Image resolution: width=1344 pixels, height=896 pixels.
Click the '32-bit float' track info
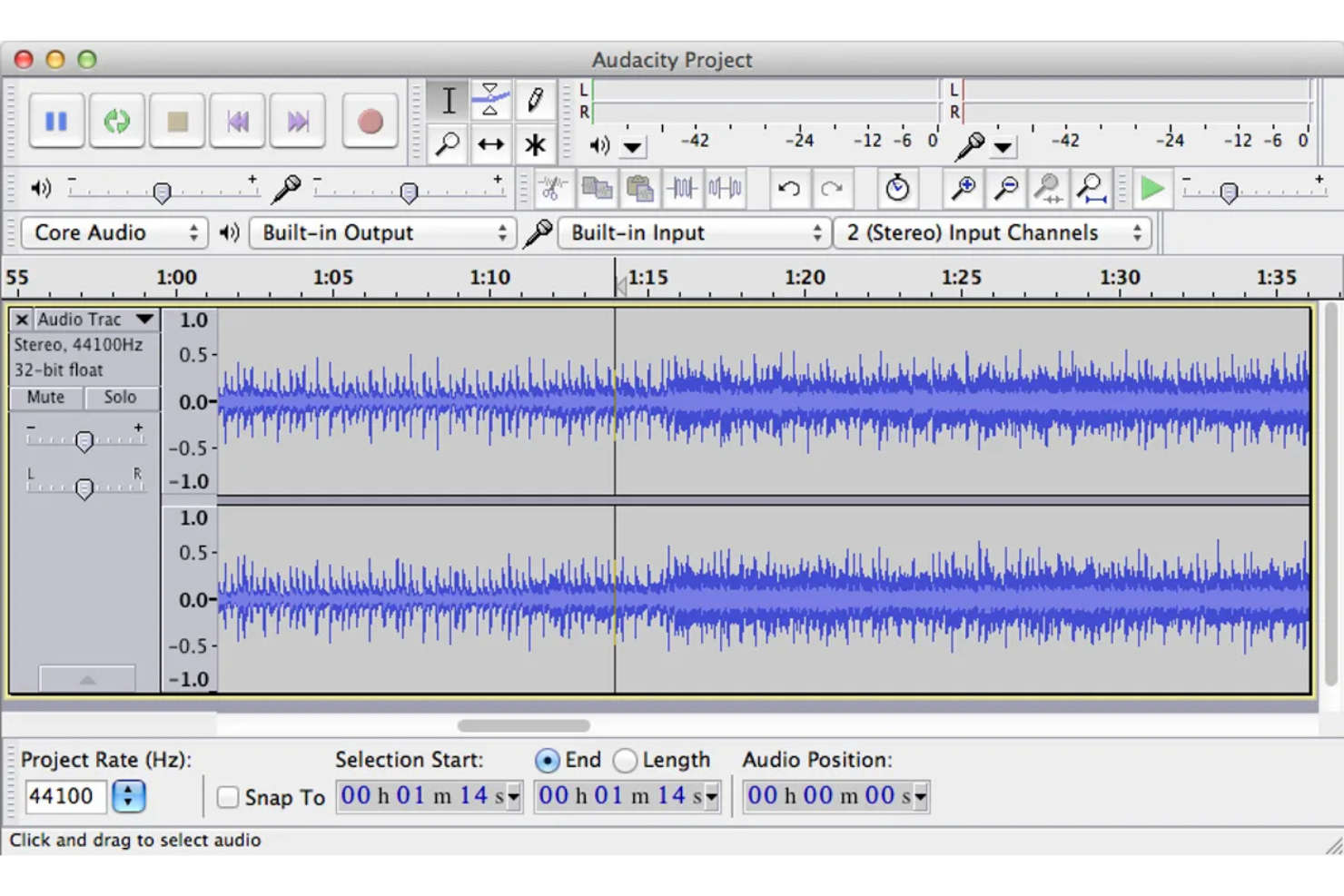(x=58, y=370)
